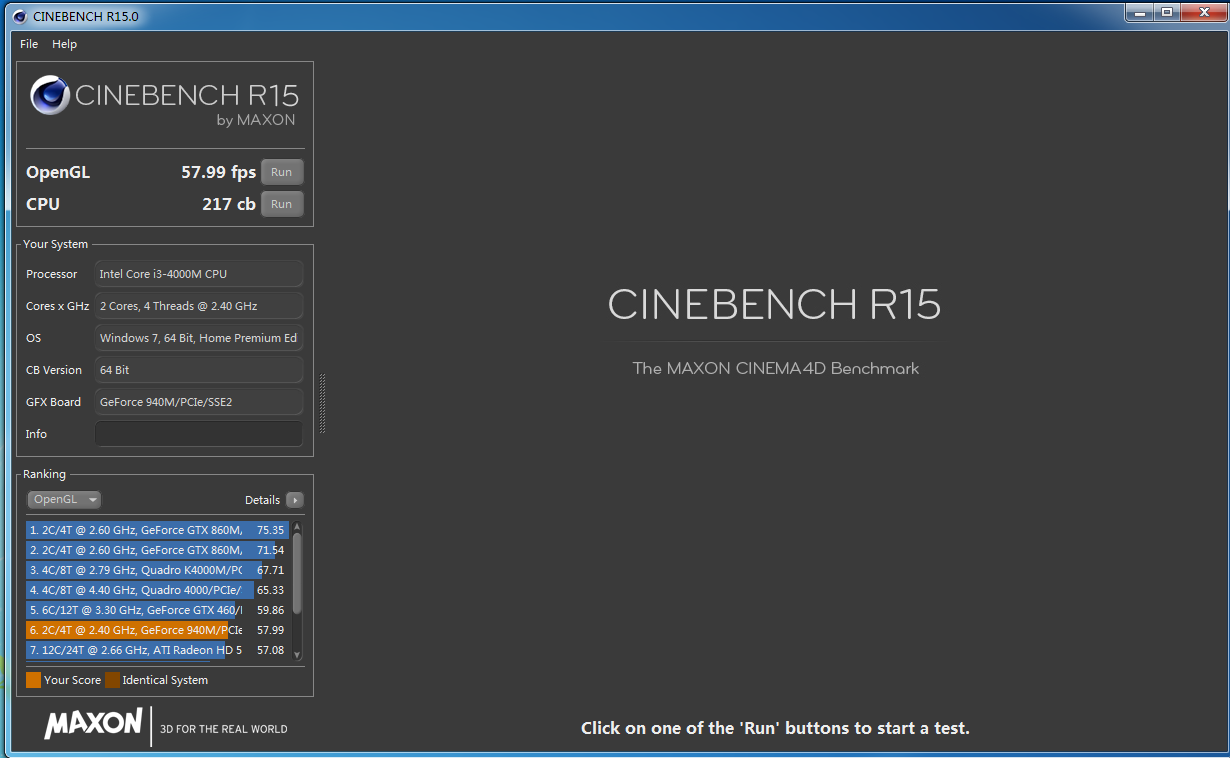This screenshot has width=1230, height=758.
Task: Click the Cinebench title bar application icon
Action: tap(19, 16)
